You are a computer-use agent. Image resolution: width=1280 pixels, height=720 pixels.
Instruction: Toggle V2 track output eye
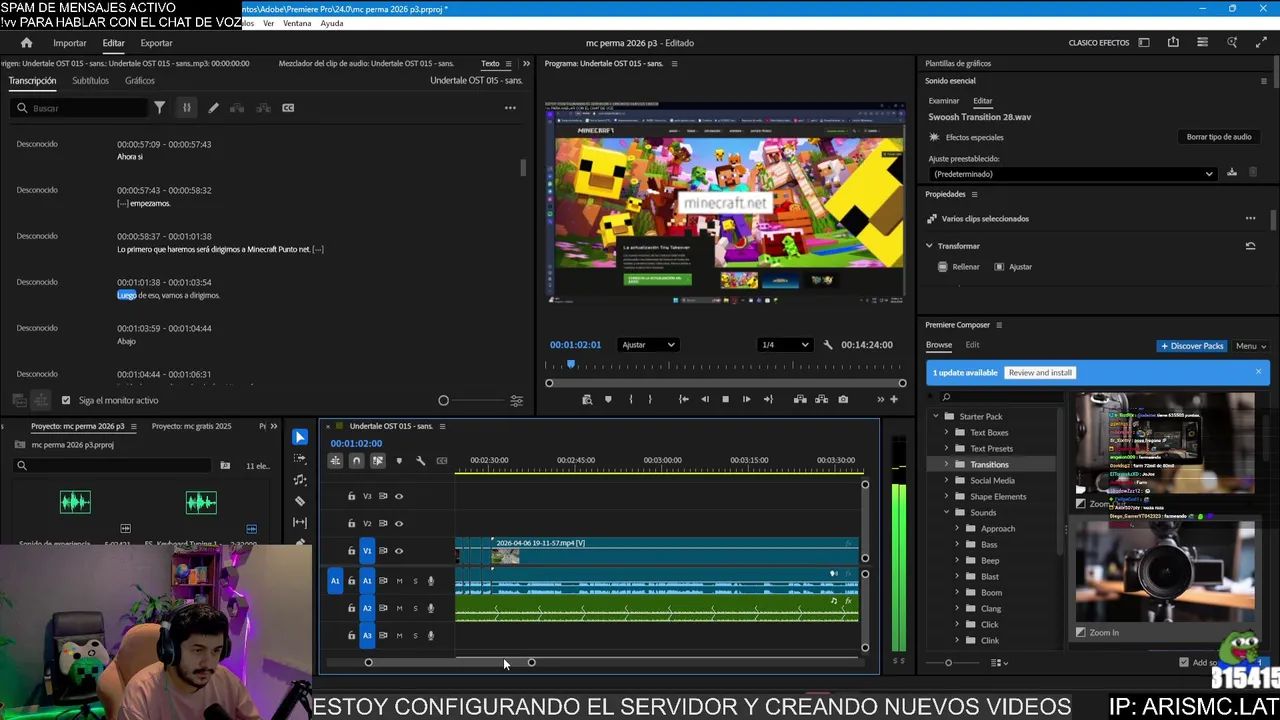[399, 523]
